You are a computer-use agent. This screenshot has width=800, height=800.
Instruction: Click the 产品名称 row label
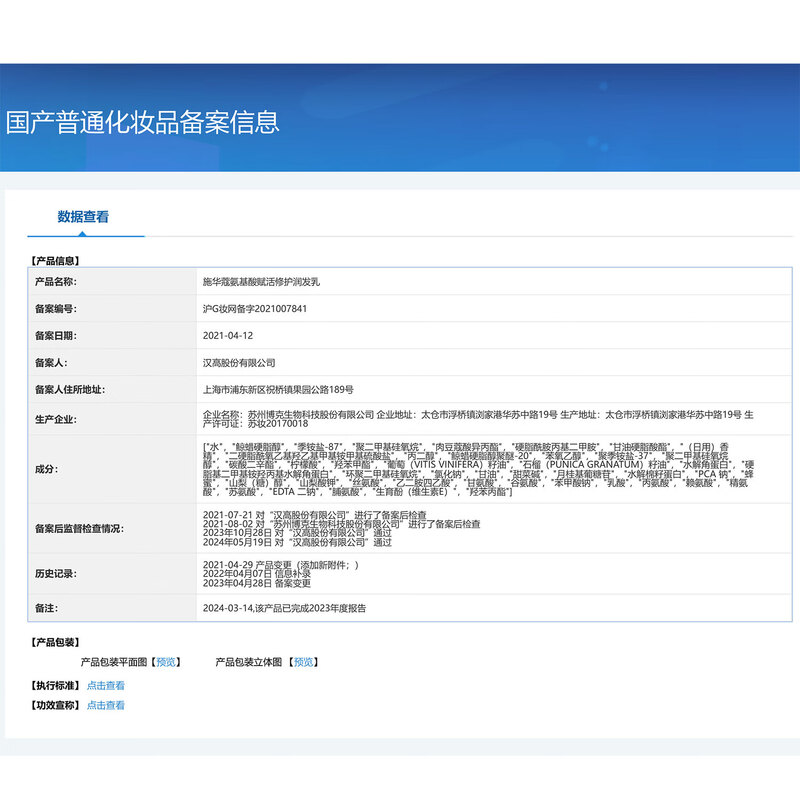(56, 283)
